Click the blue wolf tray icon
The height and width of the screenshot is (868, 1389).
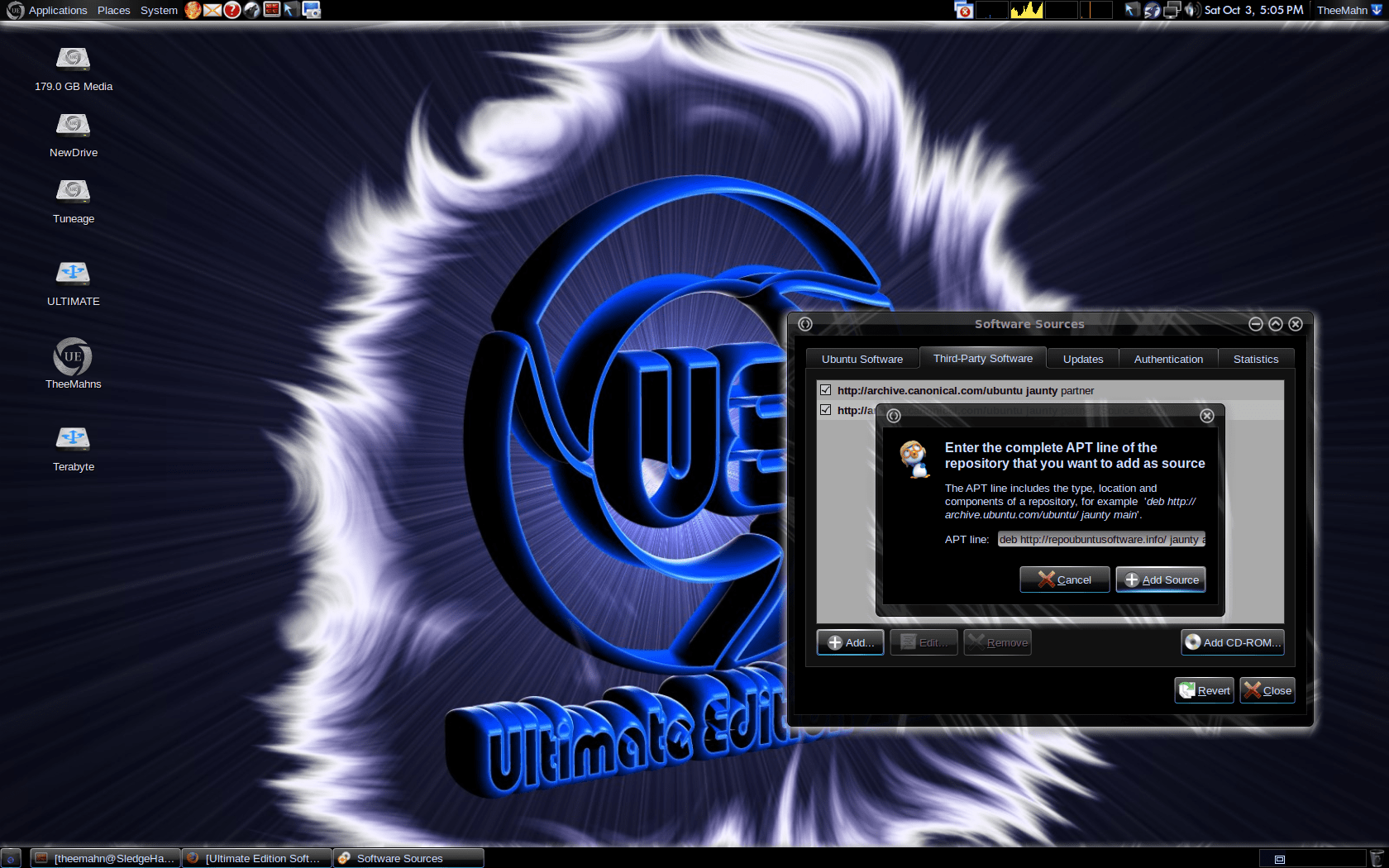pos(1152,10)
